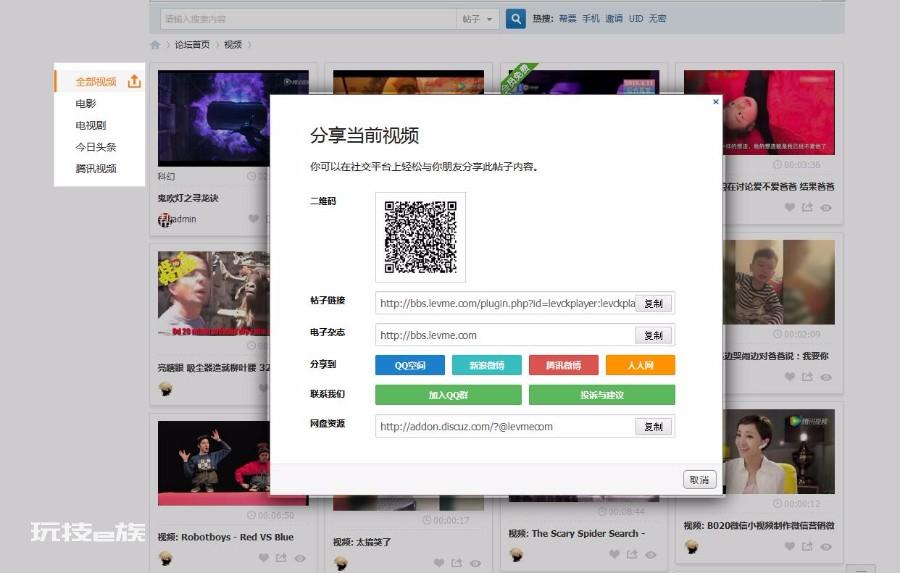900x573 pixels.
Task: Click the search keyword input box
Action: [308, 19]
